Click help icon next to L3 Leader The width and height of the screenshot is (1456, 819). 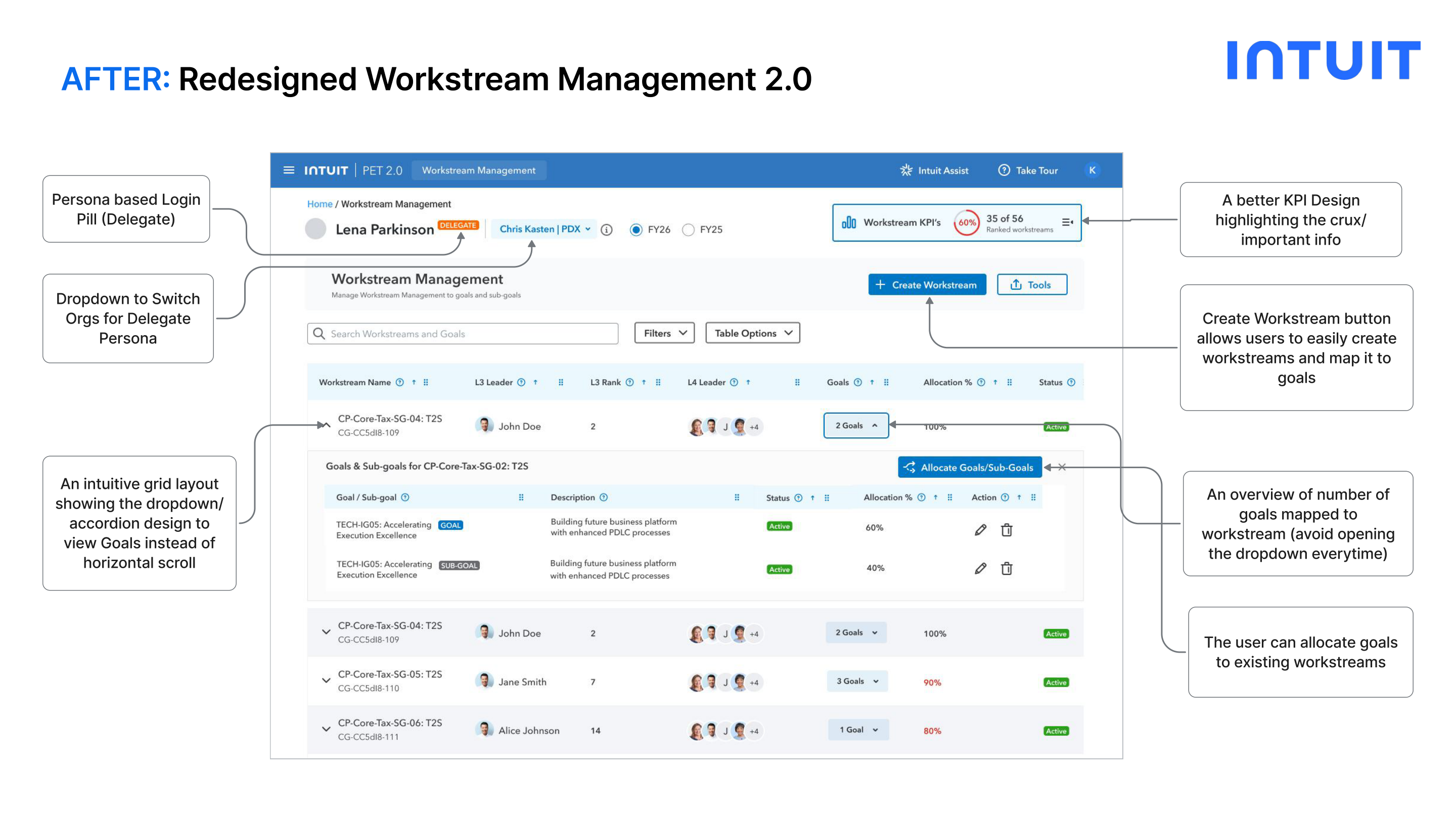click(521, 382)
